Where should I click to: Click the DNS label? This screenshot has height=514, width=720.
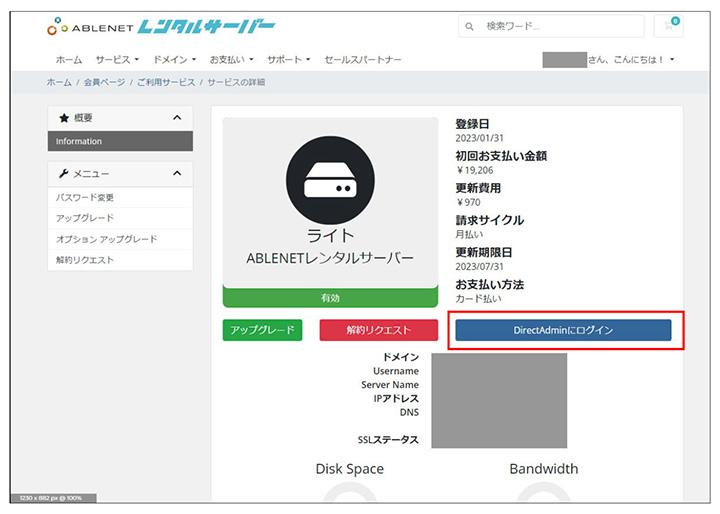pos(409,412)
